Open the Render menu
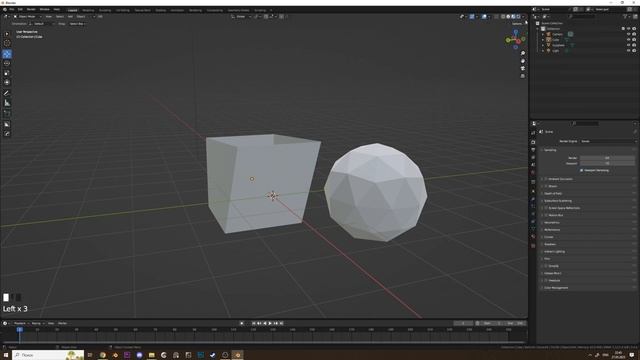Screen dimensions: 640x360 coord(31,9)
